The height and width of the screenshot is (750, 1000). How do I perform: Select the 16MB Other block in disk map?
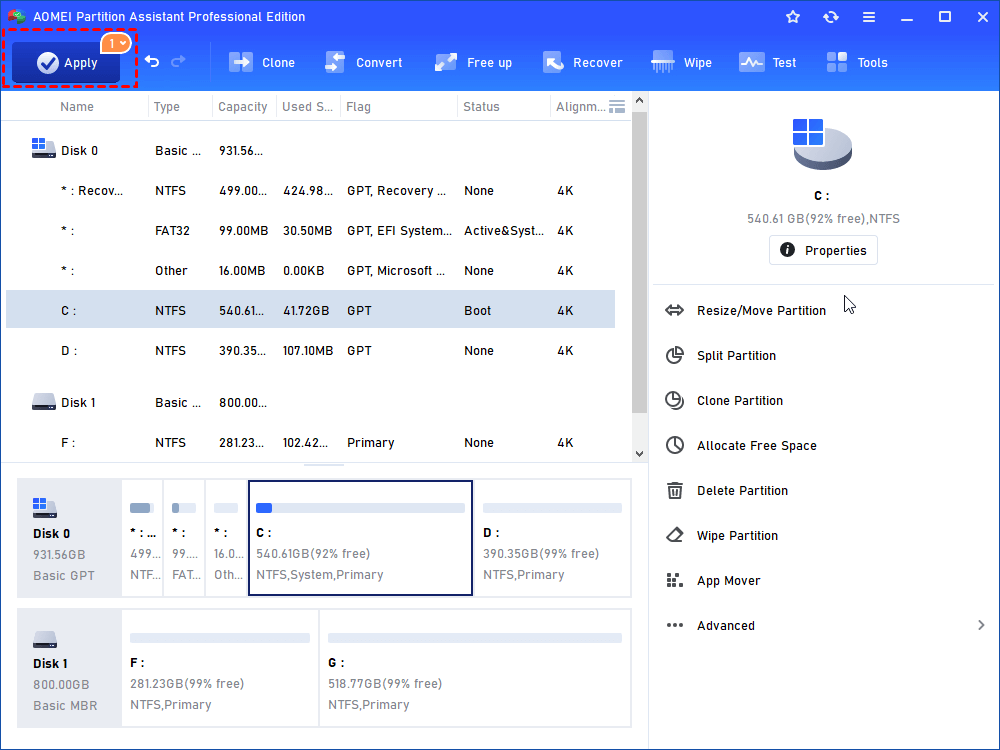[x=226, y=538]
